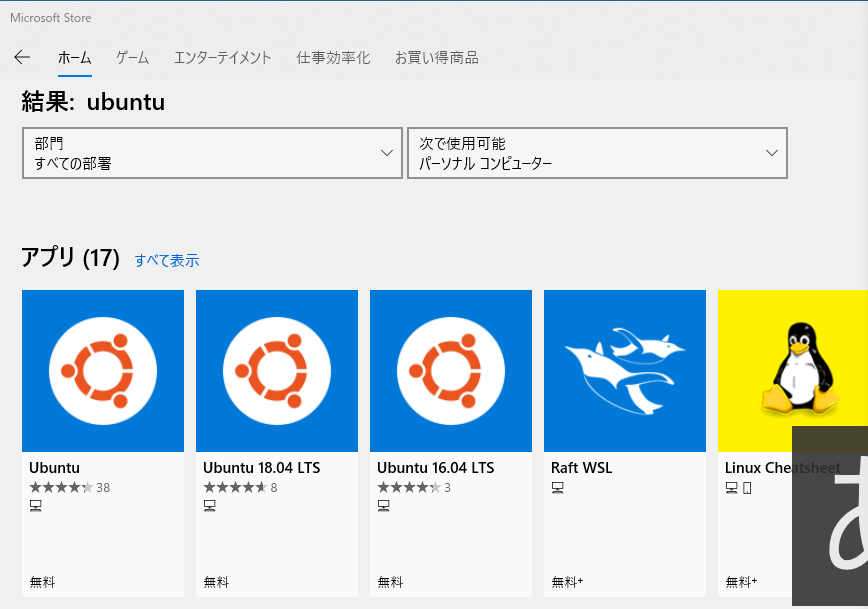
Task: Click the Ubuntu 18.04 LTS title
Action: (x=261, y=468)
